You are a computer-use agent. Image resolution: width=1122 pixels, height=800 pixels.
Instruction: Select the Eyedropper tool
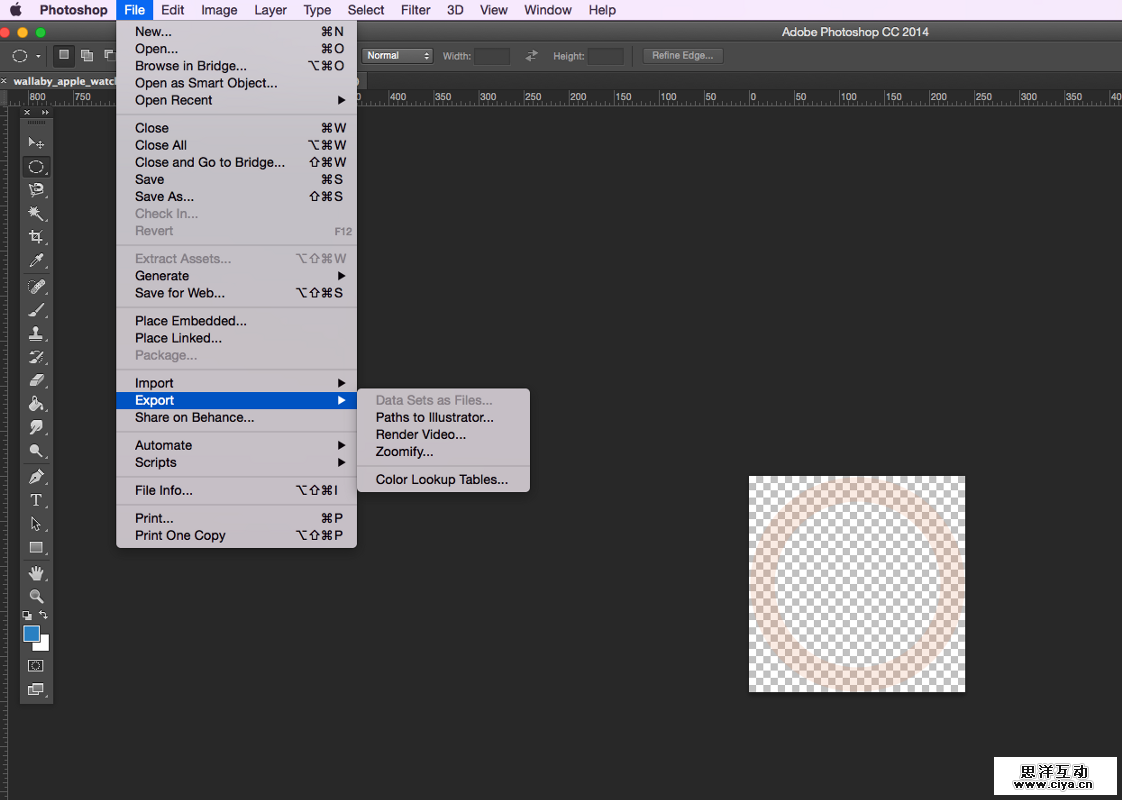(x=36, y=261)
